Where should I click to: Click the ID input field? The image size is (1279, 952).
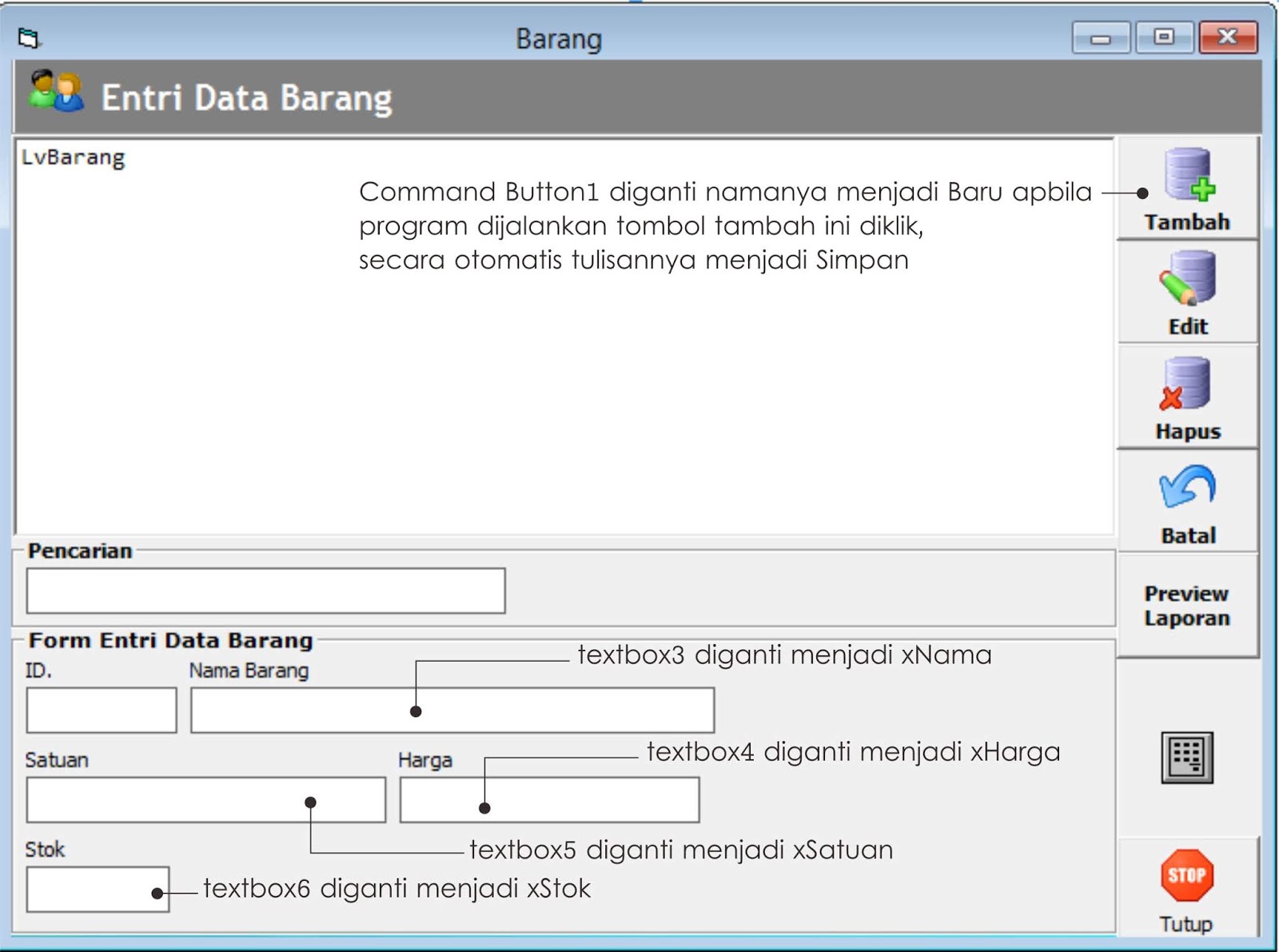pos(101,709)
